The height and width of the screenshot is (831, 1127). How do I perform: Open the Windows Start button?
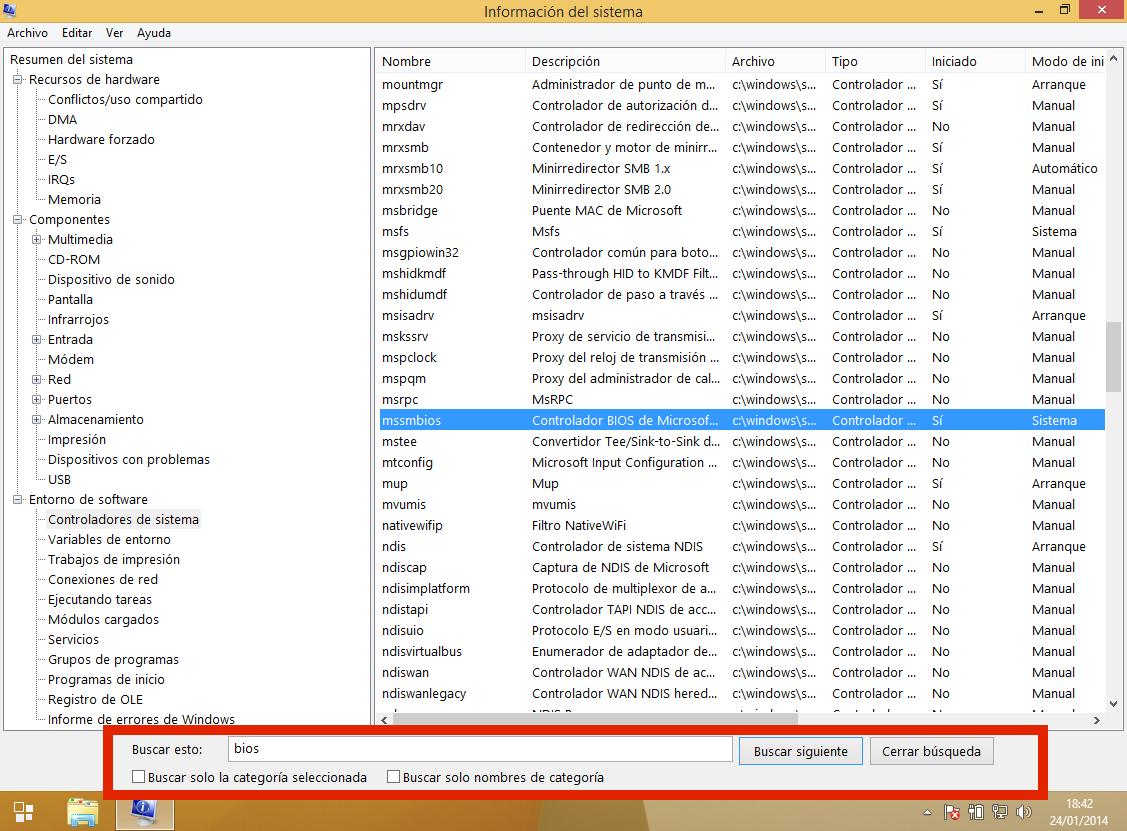click(23, 813)
